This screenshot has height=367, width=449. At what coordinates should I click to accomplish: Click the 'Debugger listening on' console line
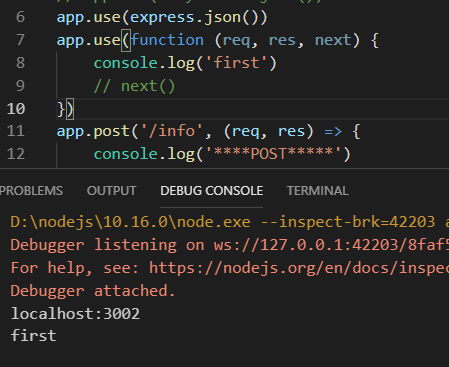point(230,245)
